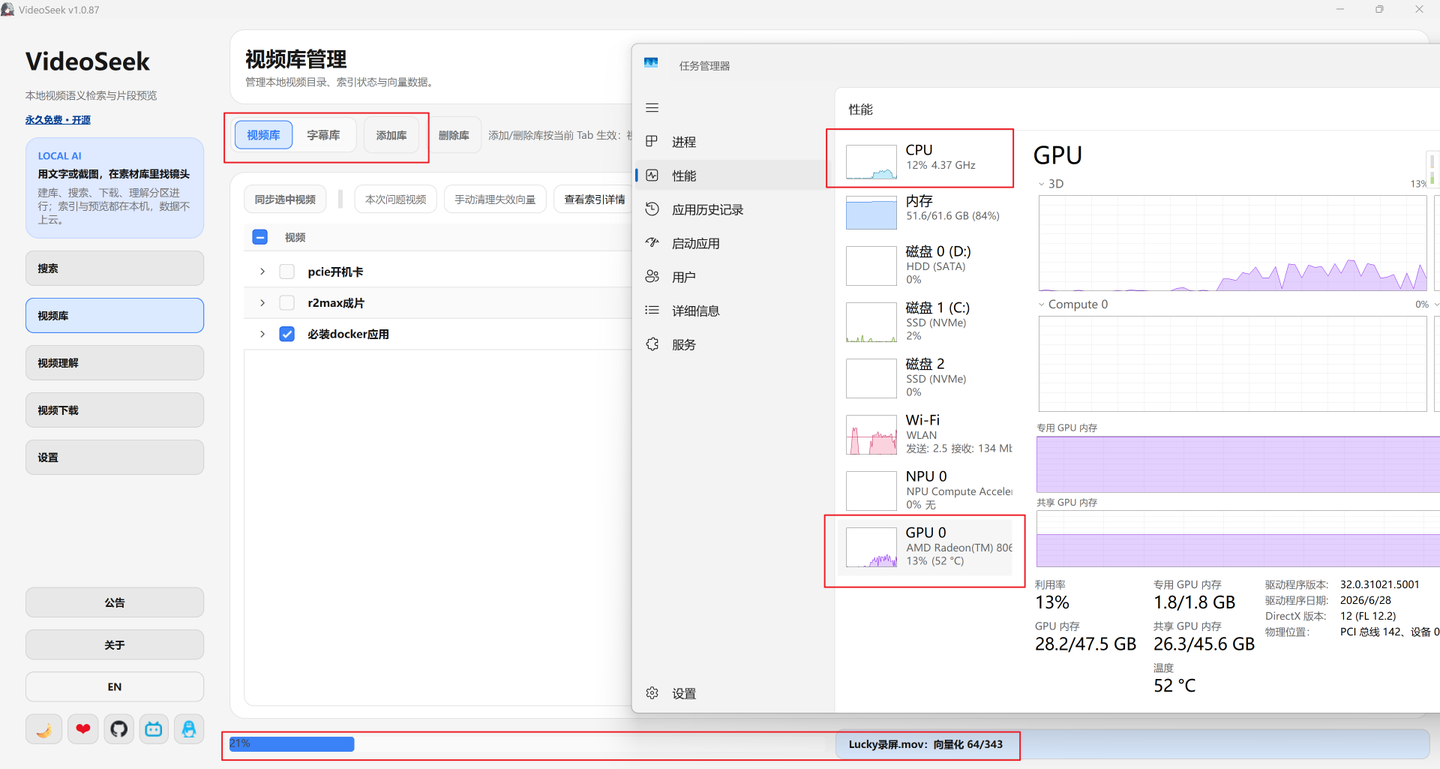Click the Lucky录屏.mov 向量化 status text

coord(925,744)
